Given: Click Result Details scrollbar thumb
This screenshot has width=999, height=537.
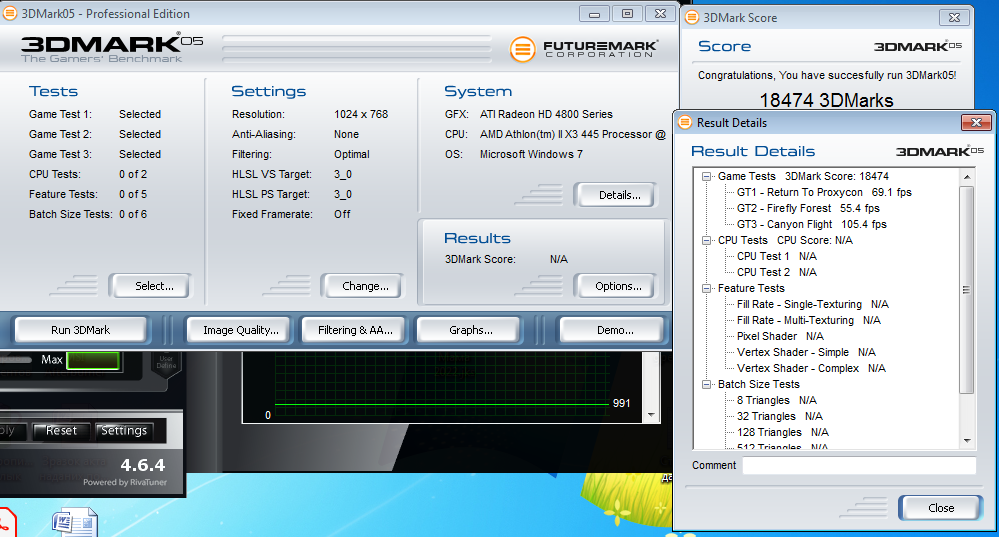Looking at the screenshot, I should click(x=967, y=290).
